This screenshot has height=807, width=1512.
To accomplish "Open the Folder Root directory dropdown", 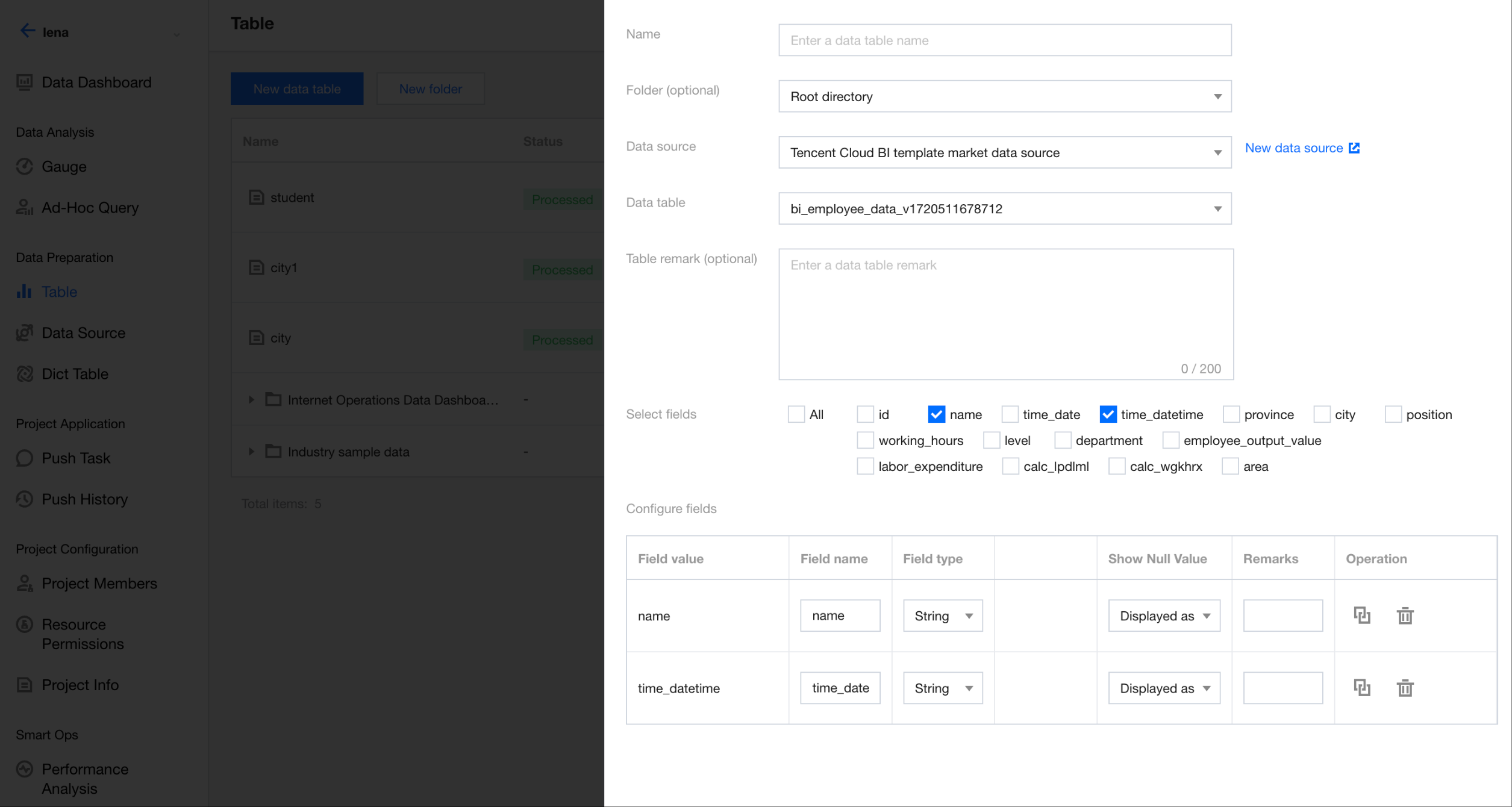I will (1004, 96).
